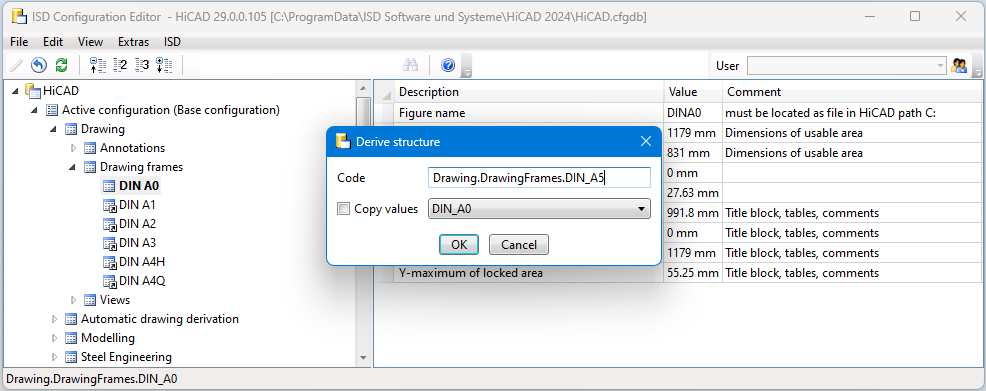Click the undo arrow toolbar icon
The image size is (986, 391).
pyautogui.click(x=39, y=65)
